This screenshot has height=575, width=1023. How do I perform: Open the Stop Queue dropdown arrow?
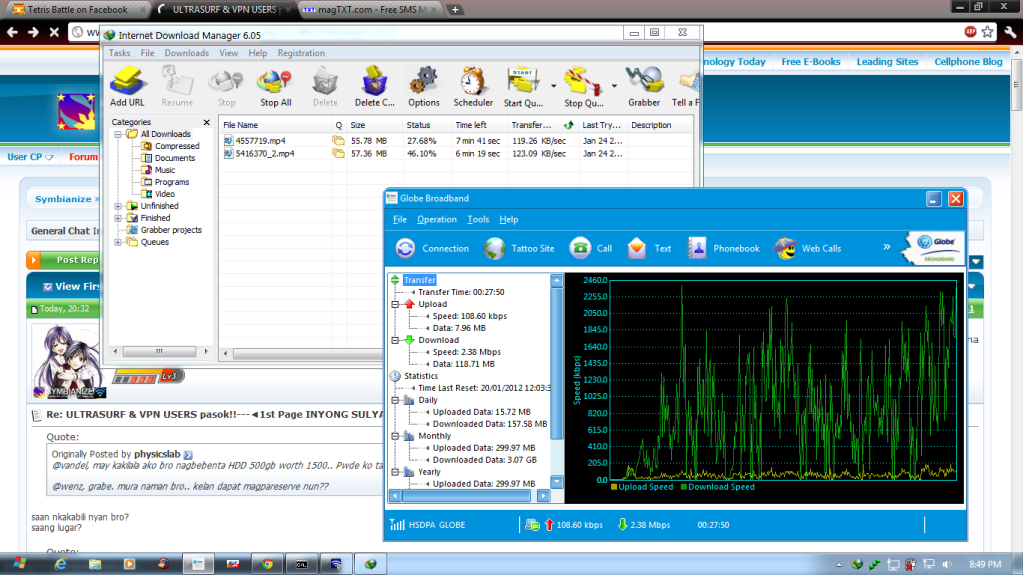[614, 85]
